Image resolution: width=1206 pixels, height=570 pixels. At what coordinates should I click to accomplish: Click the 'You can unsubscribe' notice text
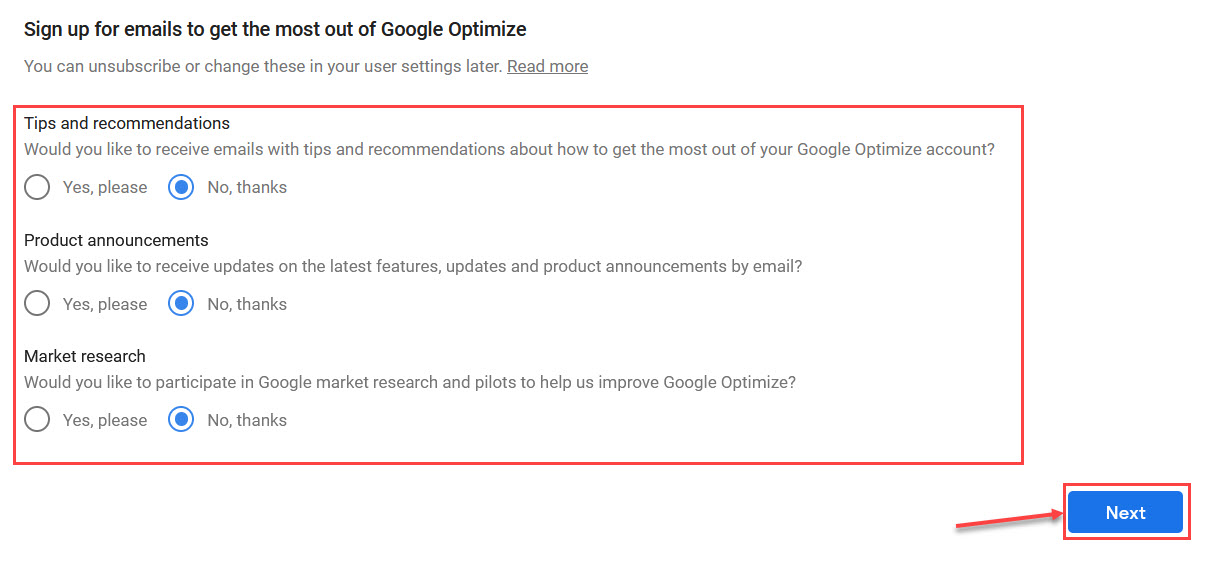click(x=263, y=66)
